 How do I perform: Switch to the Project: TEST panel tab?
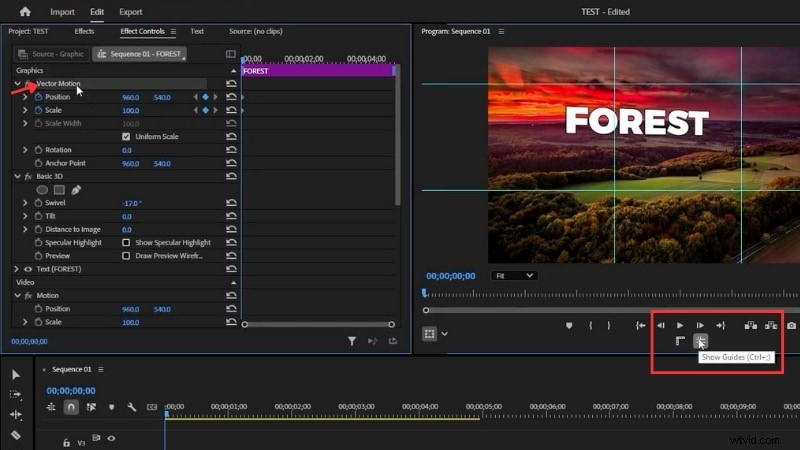tap(28, 31)
